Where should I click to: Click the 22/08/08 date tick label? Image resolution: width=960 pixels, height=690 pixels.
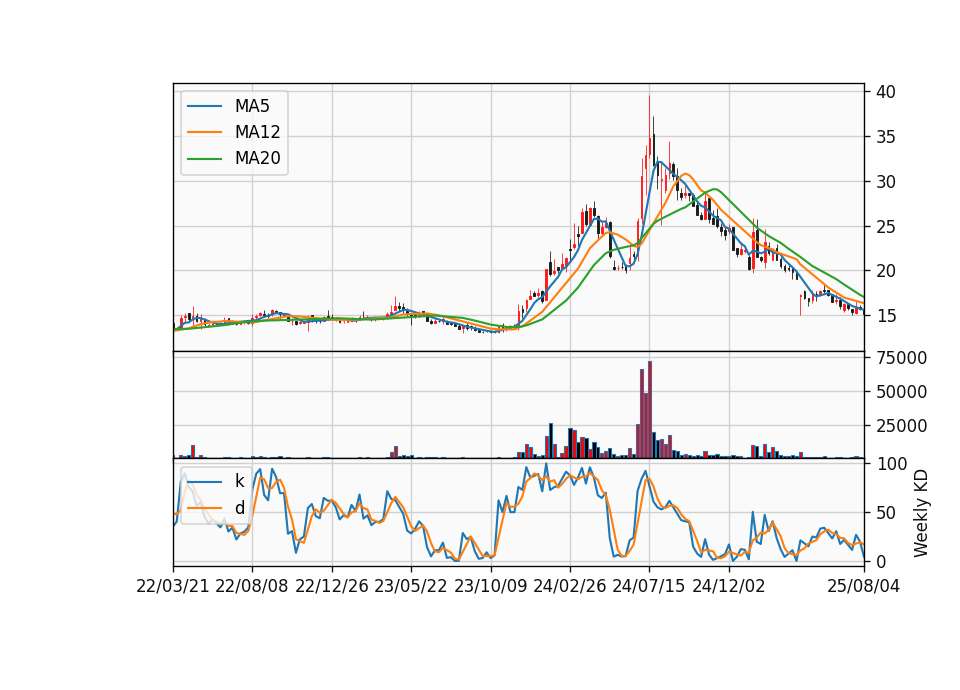tap(252, 586)
